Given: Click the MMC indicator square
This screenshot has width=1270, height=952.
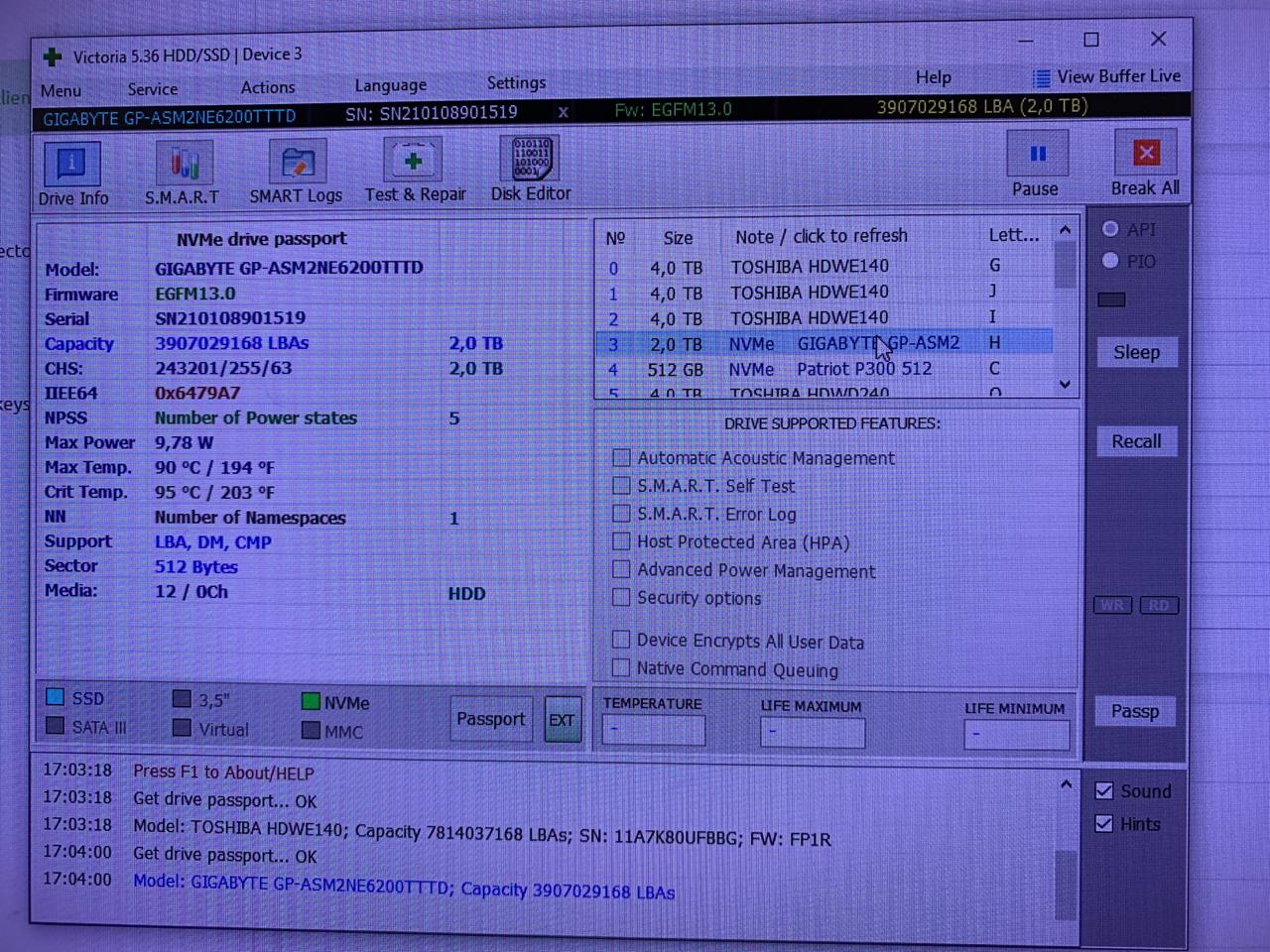Looking at the screenshot, I should coord(311,731).
